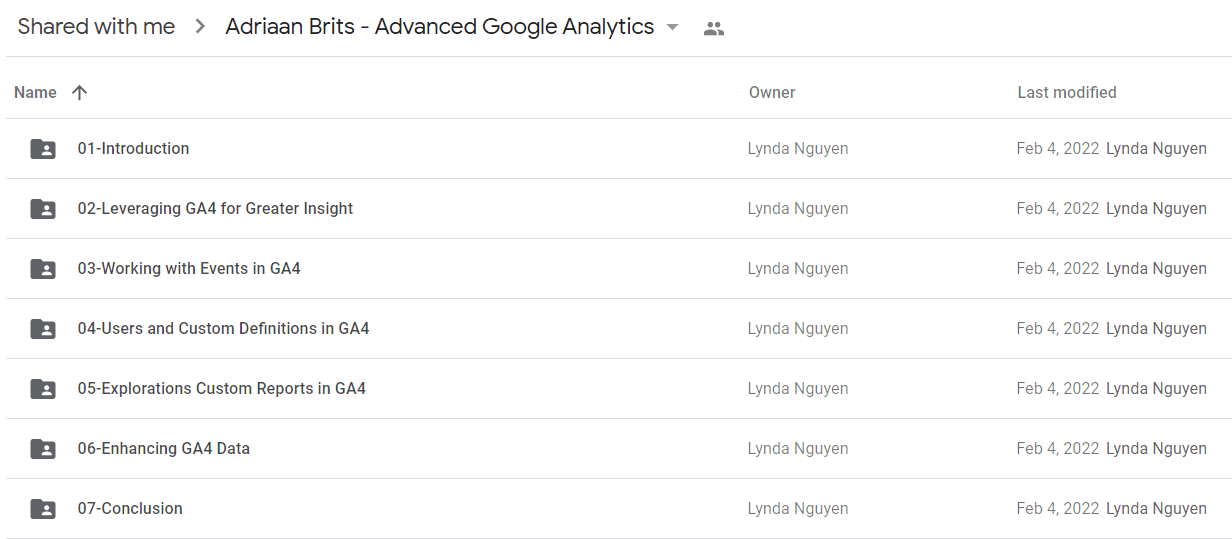Click the Owner column header

tap(772, 92)
